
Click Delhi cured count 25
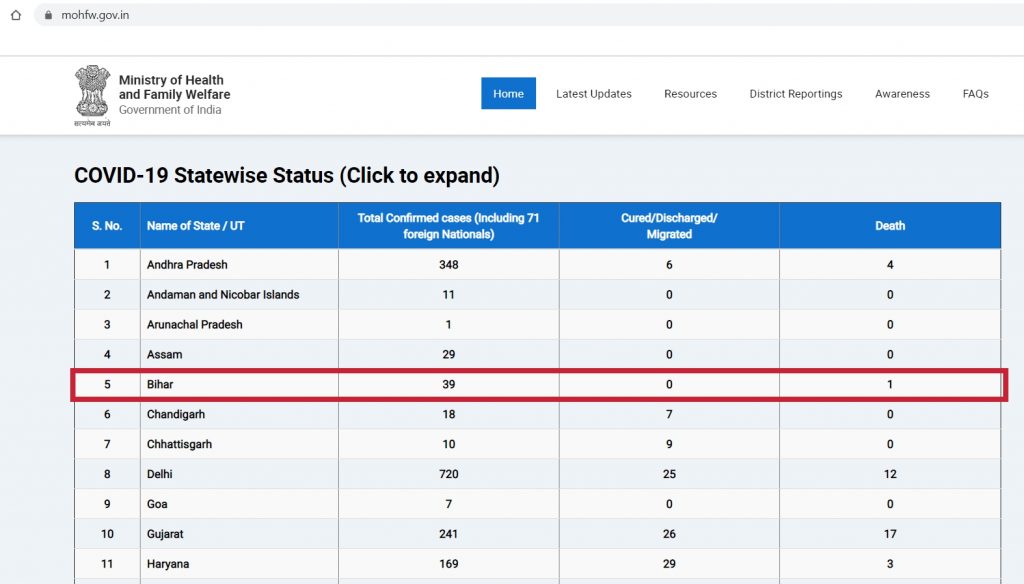[669, 474]
